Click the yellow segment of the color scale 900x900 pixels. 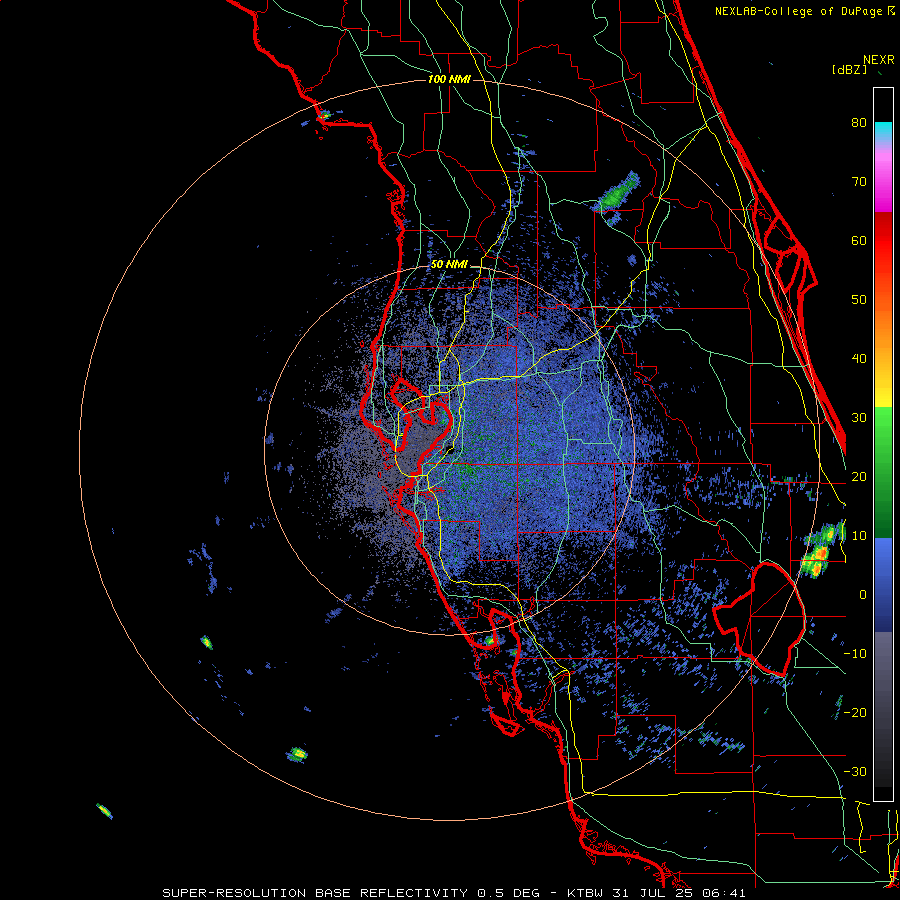click(x=883, y=390)
